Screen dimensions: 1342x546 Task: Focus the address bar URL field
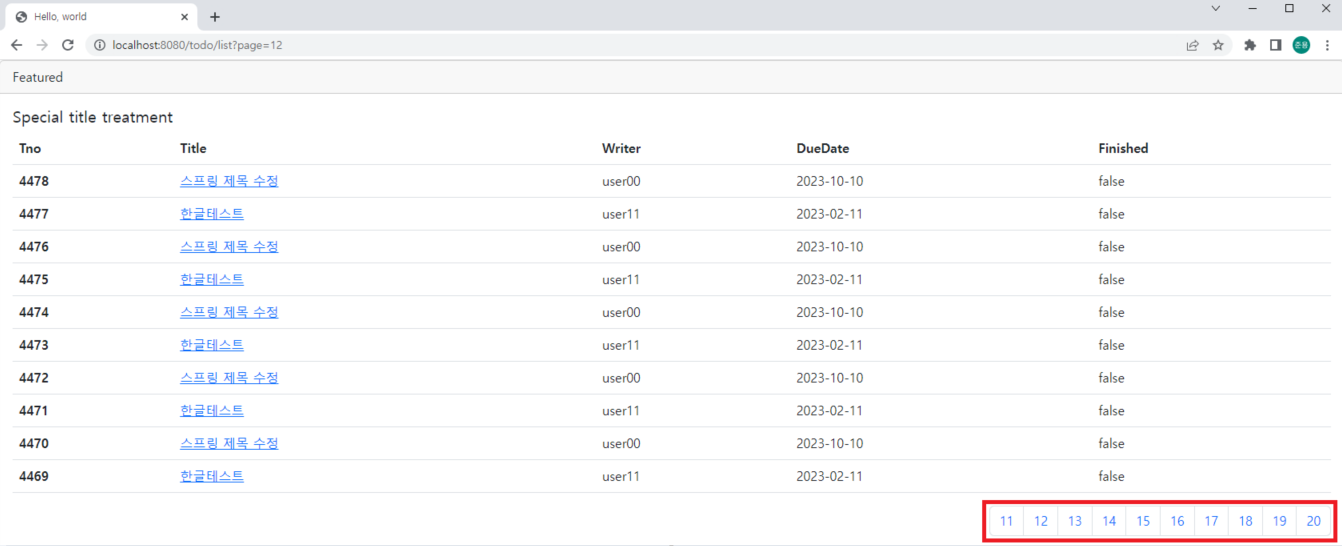(640, 45)
